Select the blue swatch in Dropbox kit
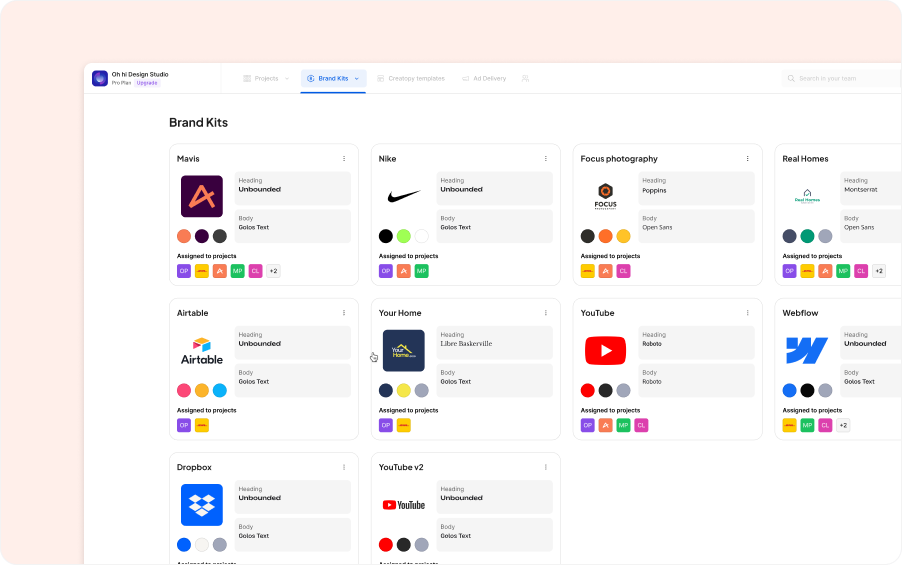Screen dimensions: 902x565 pos(184,545)
